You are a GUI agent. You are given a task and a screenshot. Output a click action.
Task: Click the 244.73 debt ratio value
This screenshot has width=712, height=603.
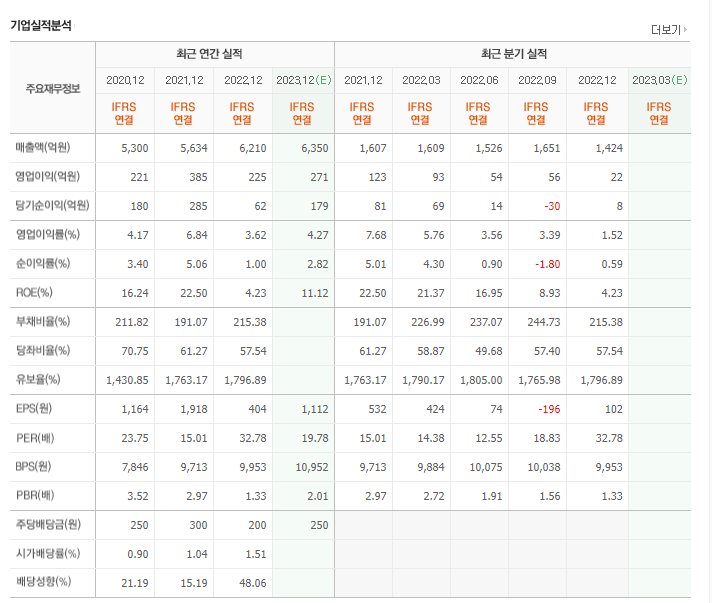[544, 322]
